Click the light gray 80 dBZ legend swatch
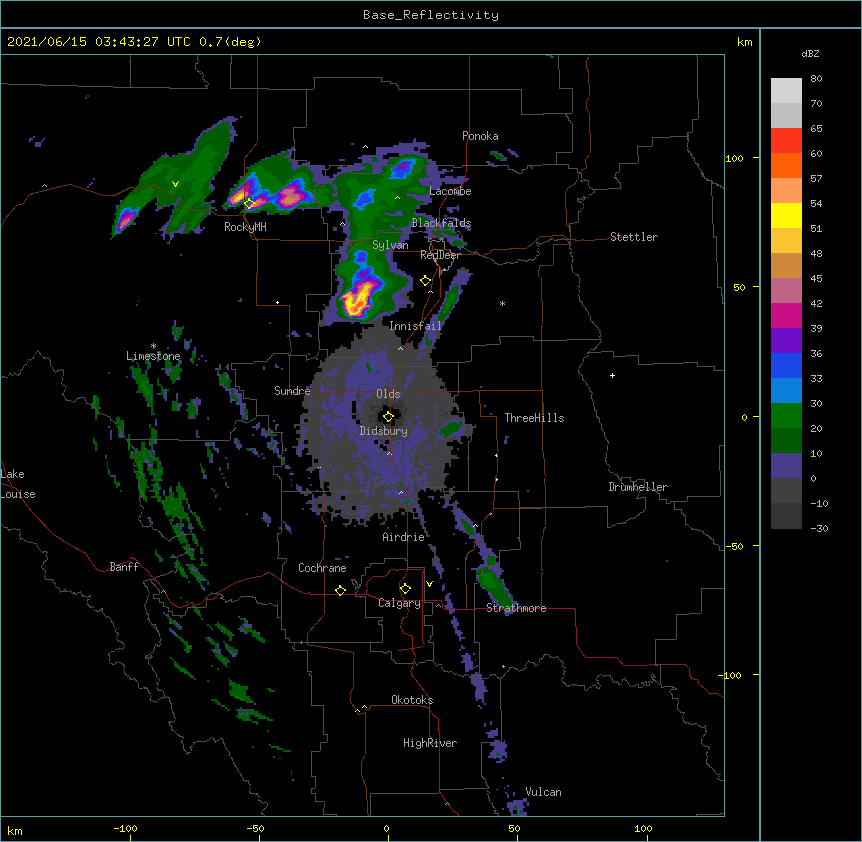862x842 pixels. [786, 91]
